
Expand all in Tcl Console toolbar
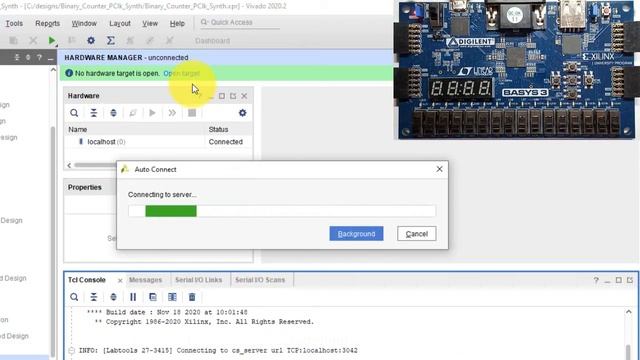point(113,297)
